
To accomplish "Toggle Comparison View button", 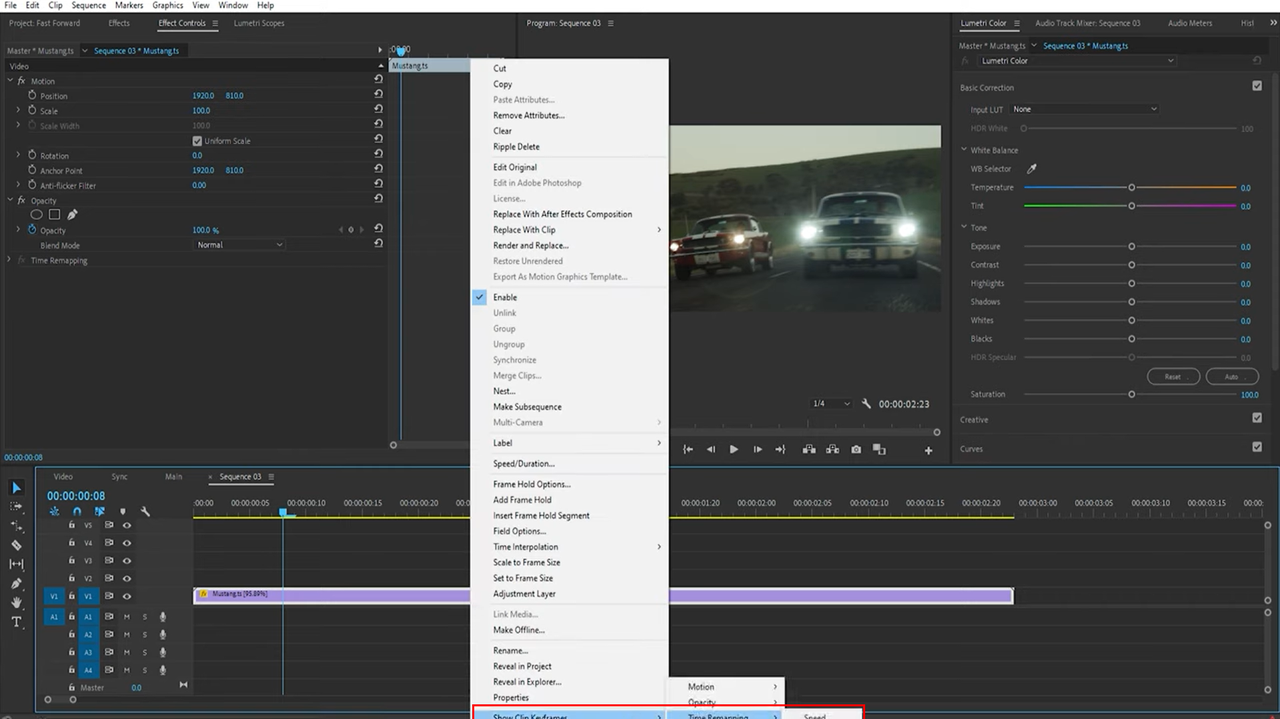I will click(879, 450).
